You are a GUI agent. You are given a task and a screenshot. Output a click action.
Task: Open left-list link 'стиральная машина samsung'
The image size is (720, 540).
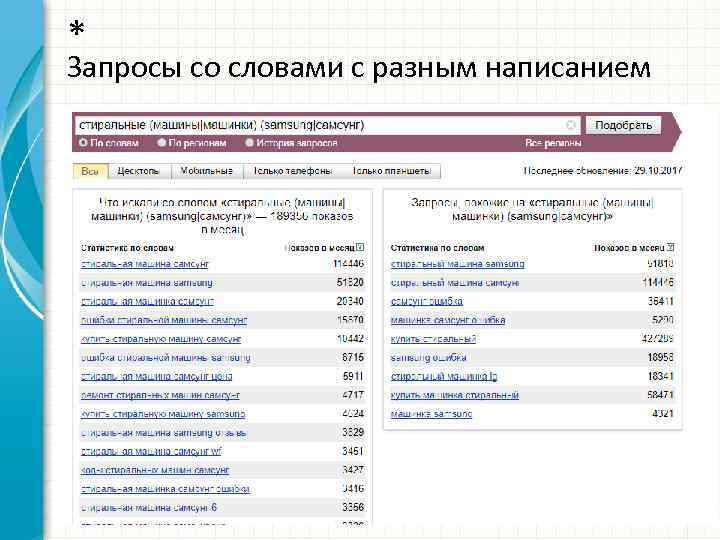pos(147,283)
